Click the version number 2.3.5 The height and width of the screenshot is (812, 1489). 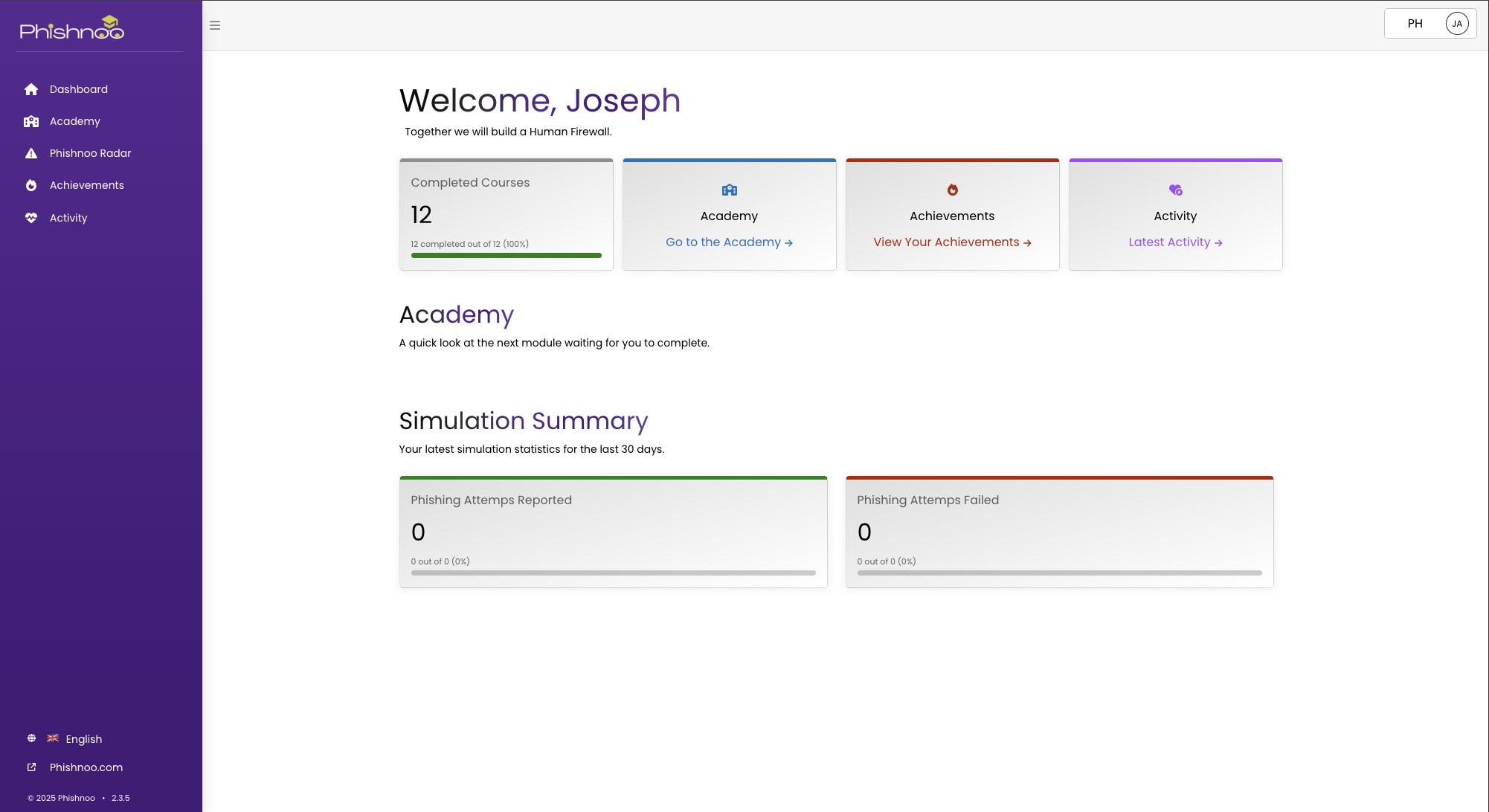(120, 798)
